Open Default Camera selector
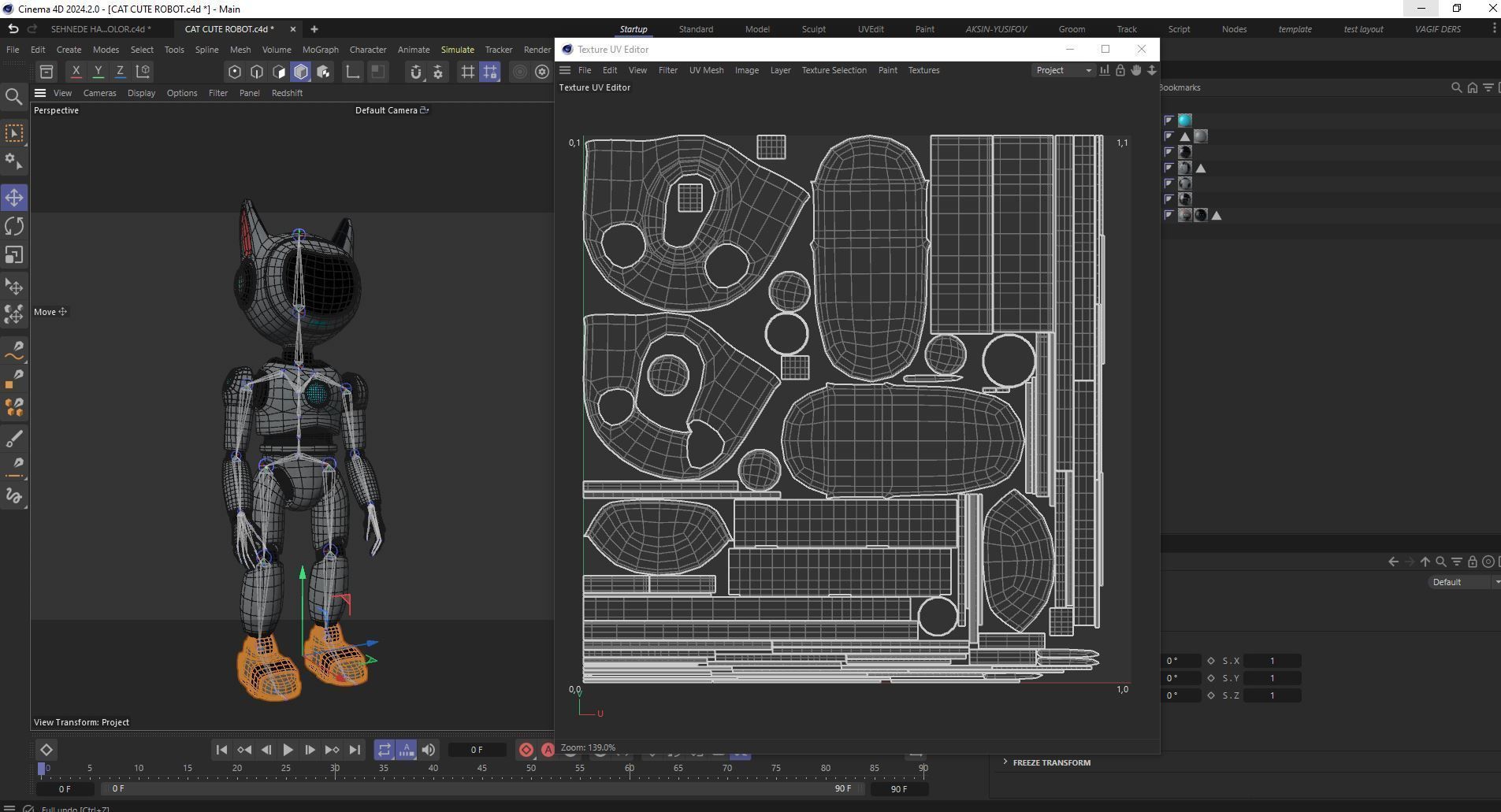Screen dimensions: 1501x812 392,110
